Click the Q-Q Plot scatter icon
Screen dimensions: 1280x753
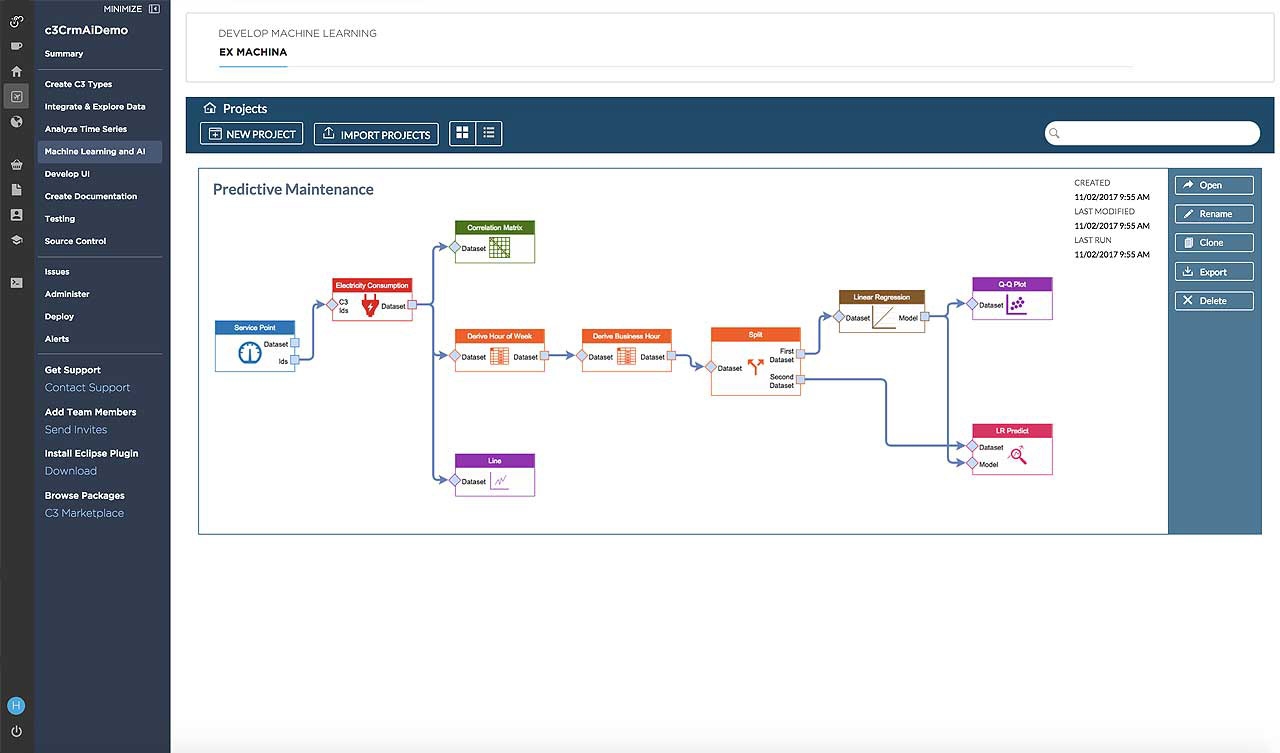[1016, 305]
